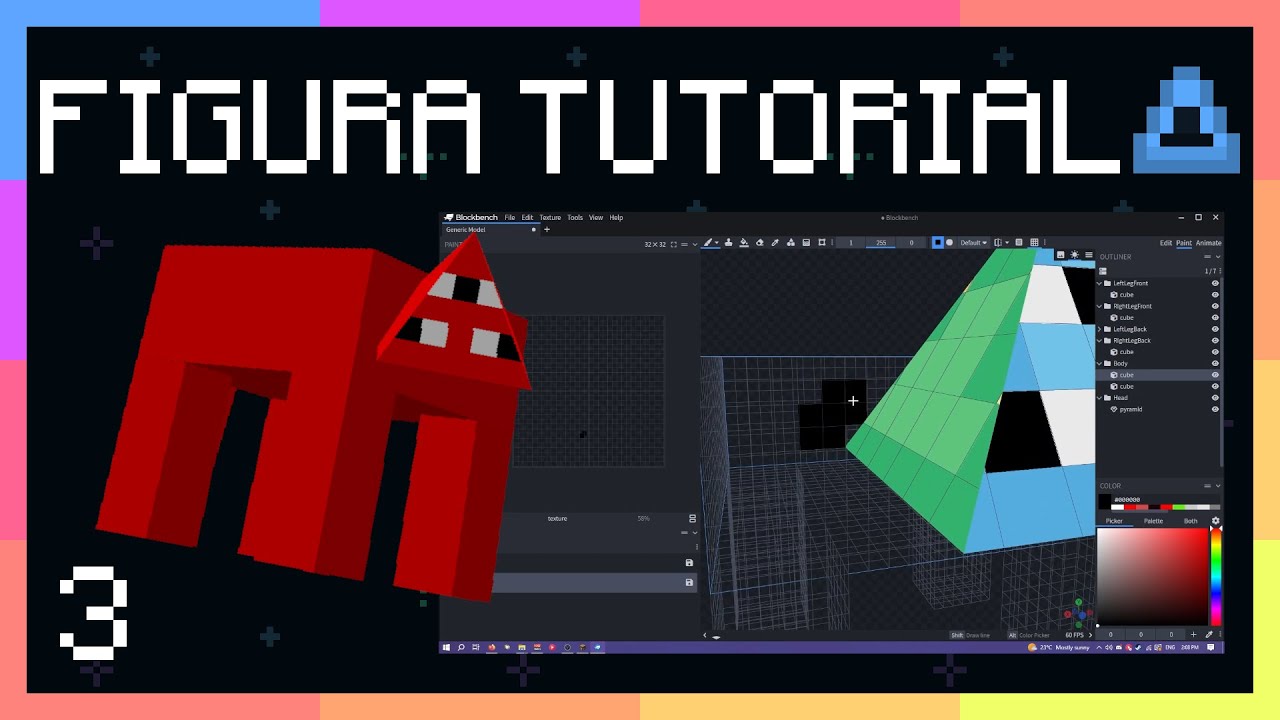Click the brush opacity field showing 255

[881, 242]
